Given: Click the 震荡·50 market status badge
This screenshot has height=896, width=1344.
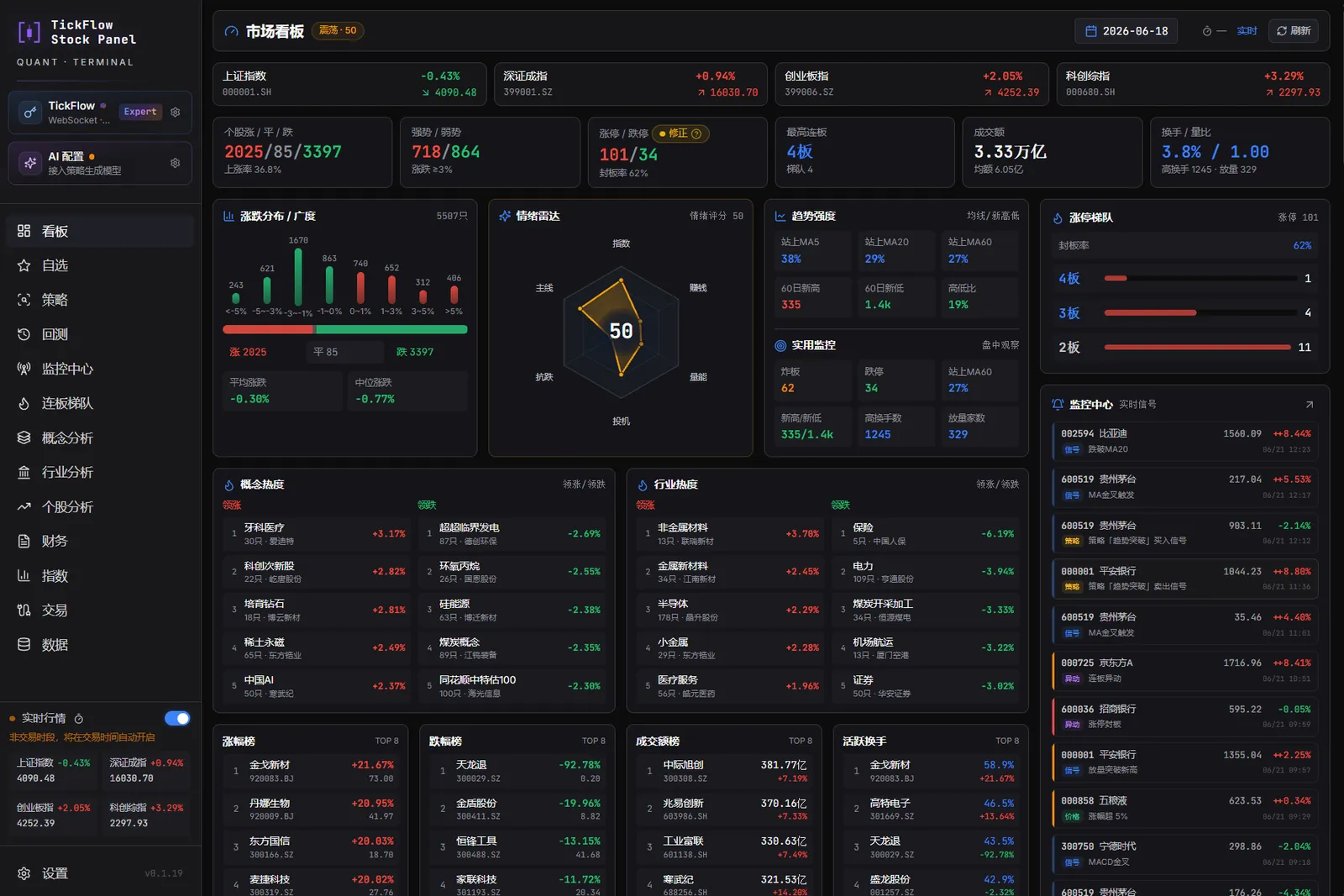Looking at the screenshot, I should [338, 30].
